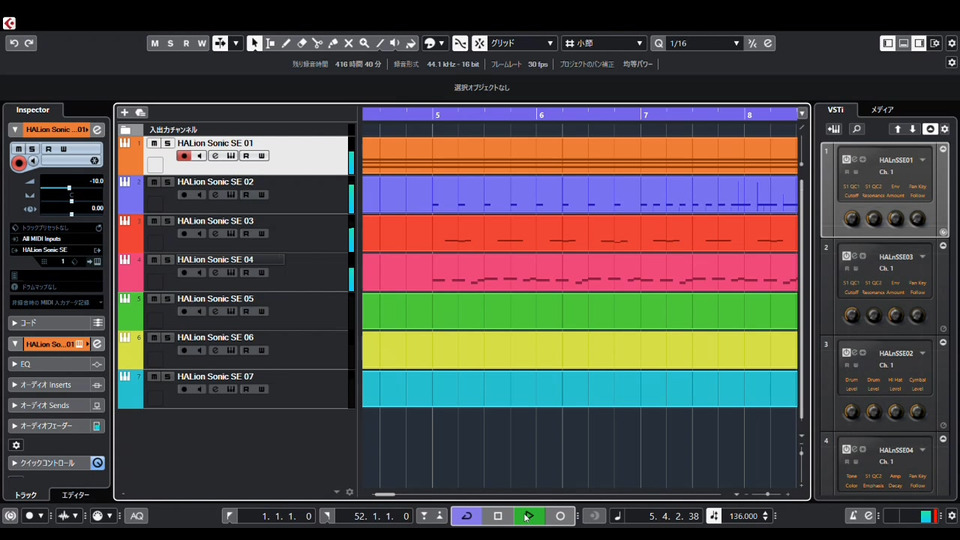This screenshot has width=960, height=540.
Task: Open the grid type dropdown 小節
Action: (604, 43)
